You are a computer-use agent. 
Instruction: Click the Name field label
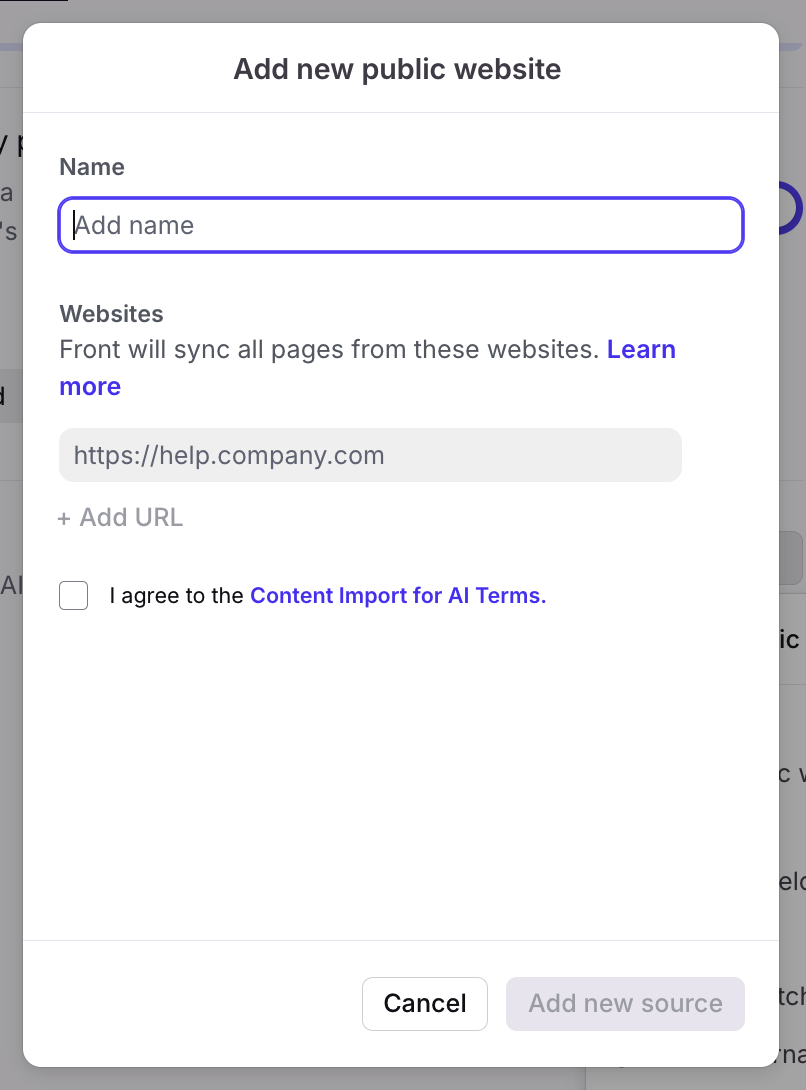coord(92,167)
